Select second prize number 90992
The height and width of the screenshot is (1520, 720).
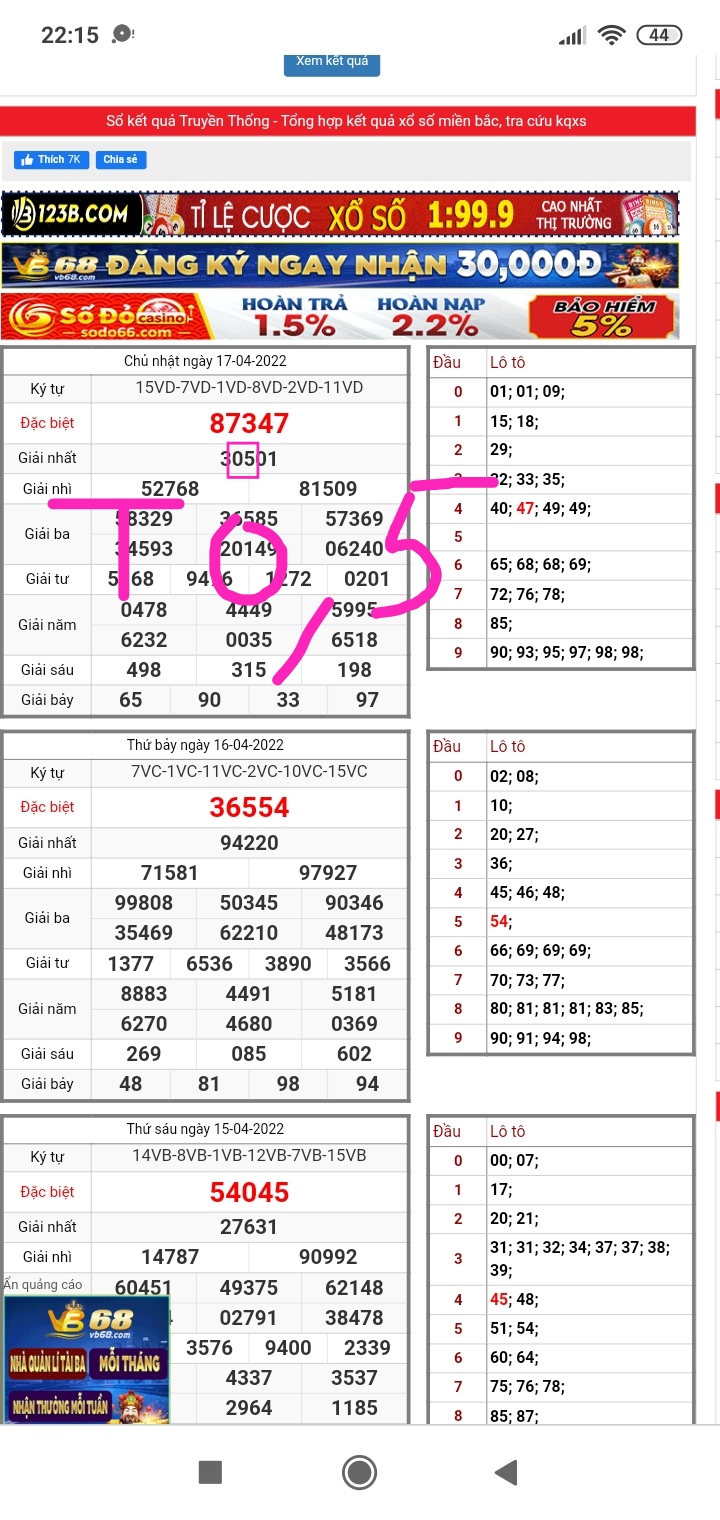pos(328,1257)
